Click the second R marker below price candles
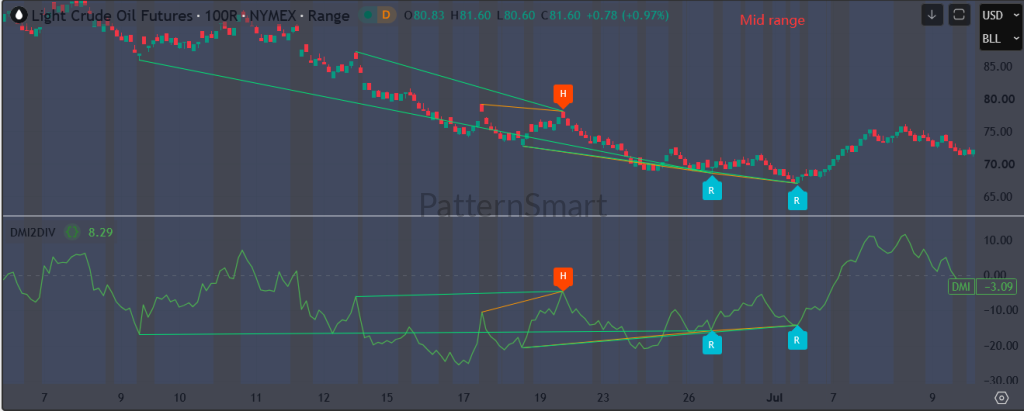 pos(797,199)
